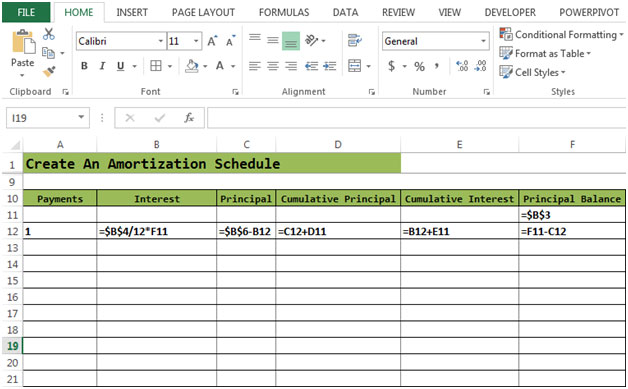Align cell text to the right
The height and width of the screenshot is (389, 628).
[291, 66]
